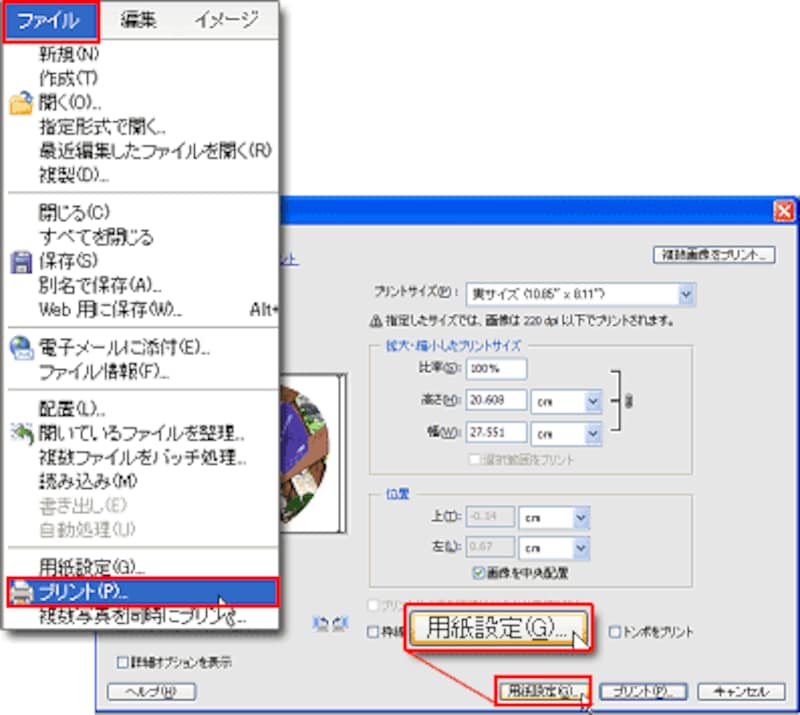
Task: Toggle the chain link constrain icon
Action: [629, 401]
